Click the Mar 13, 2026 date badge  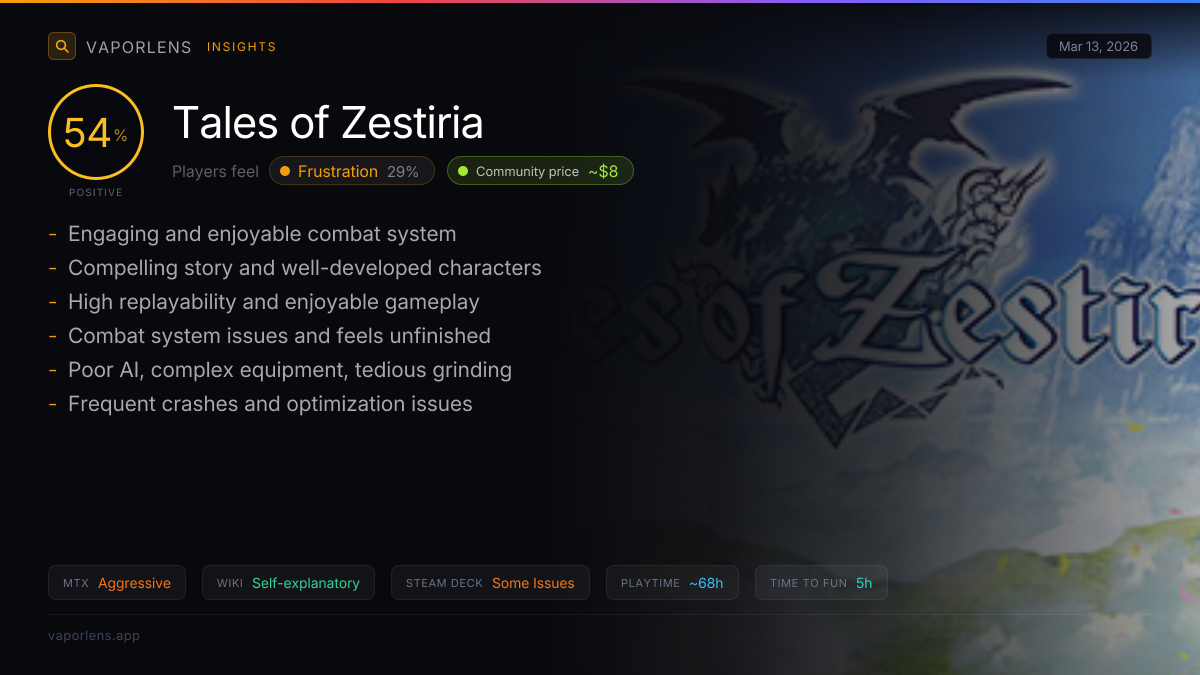[1098, 46]
